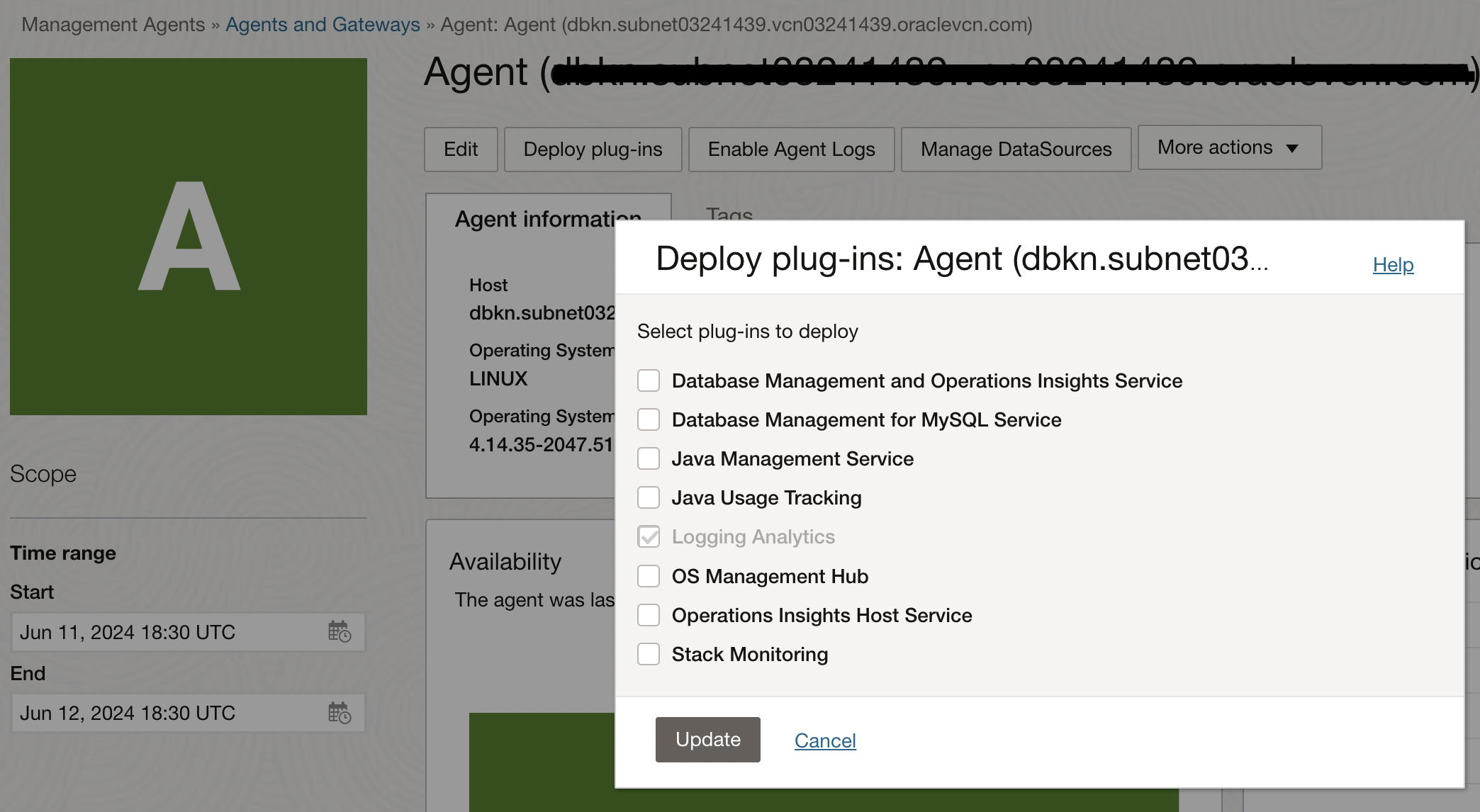Open the Tags tab

pyautogui.click(x=729, y=213)
